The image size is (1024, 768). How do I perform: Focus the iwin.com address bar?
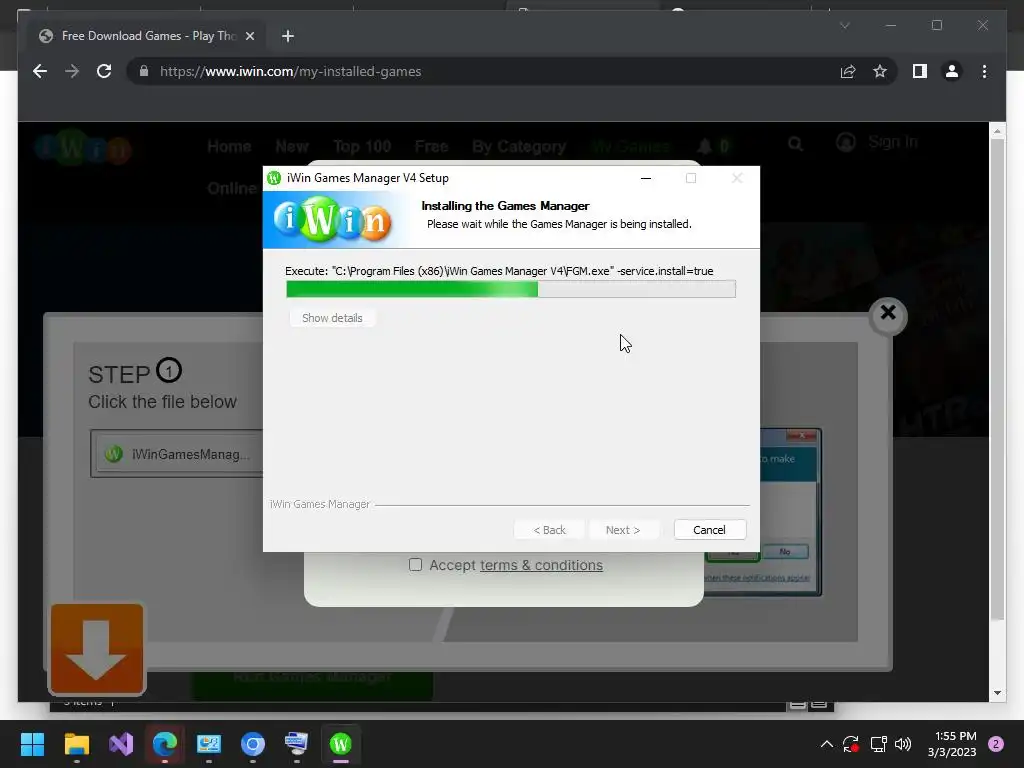coord(483,71)
